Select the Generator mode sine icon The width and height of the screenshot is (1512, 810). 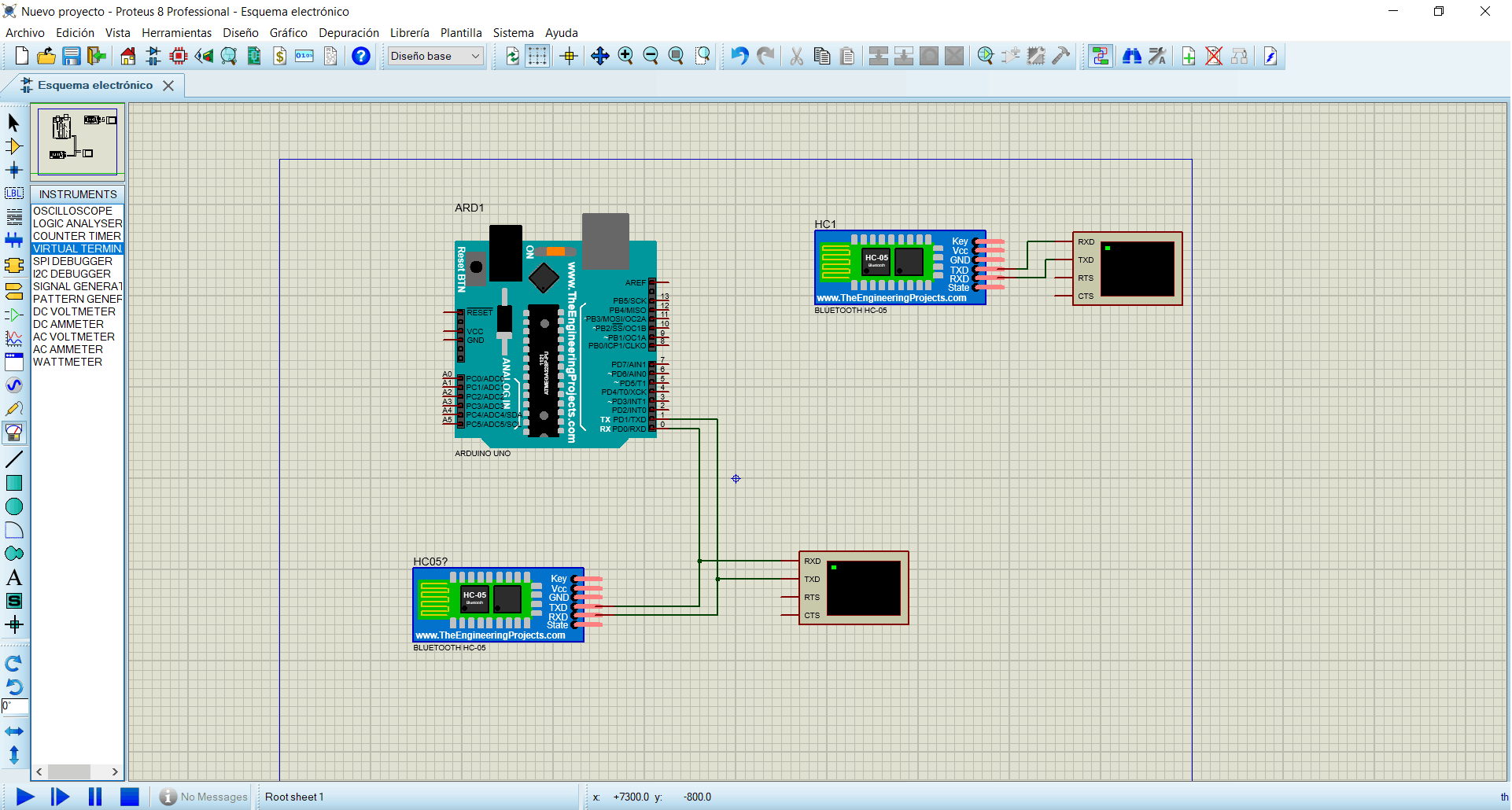(13, 385)
